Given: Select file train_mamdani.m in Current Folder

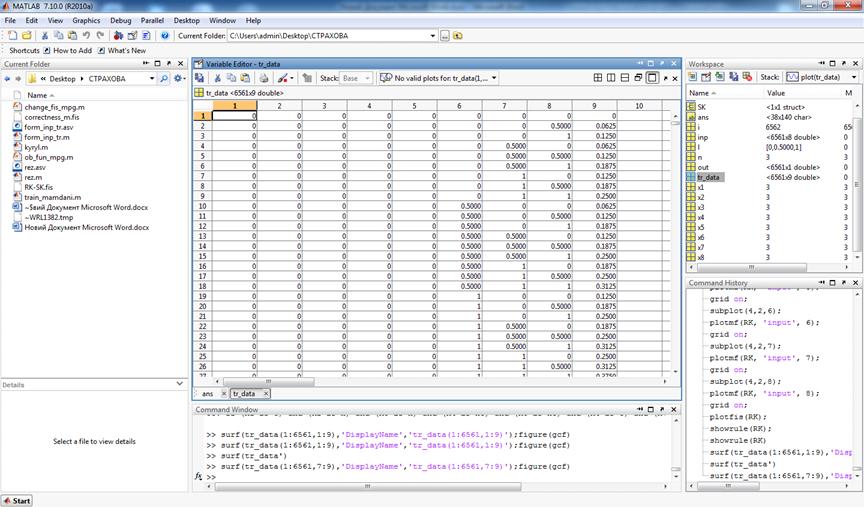Looking at the screenshot, I should 54,197.
